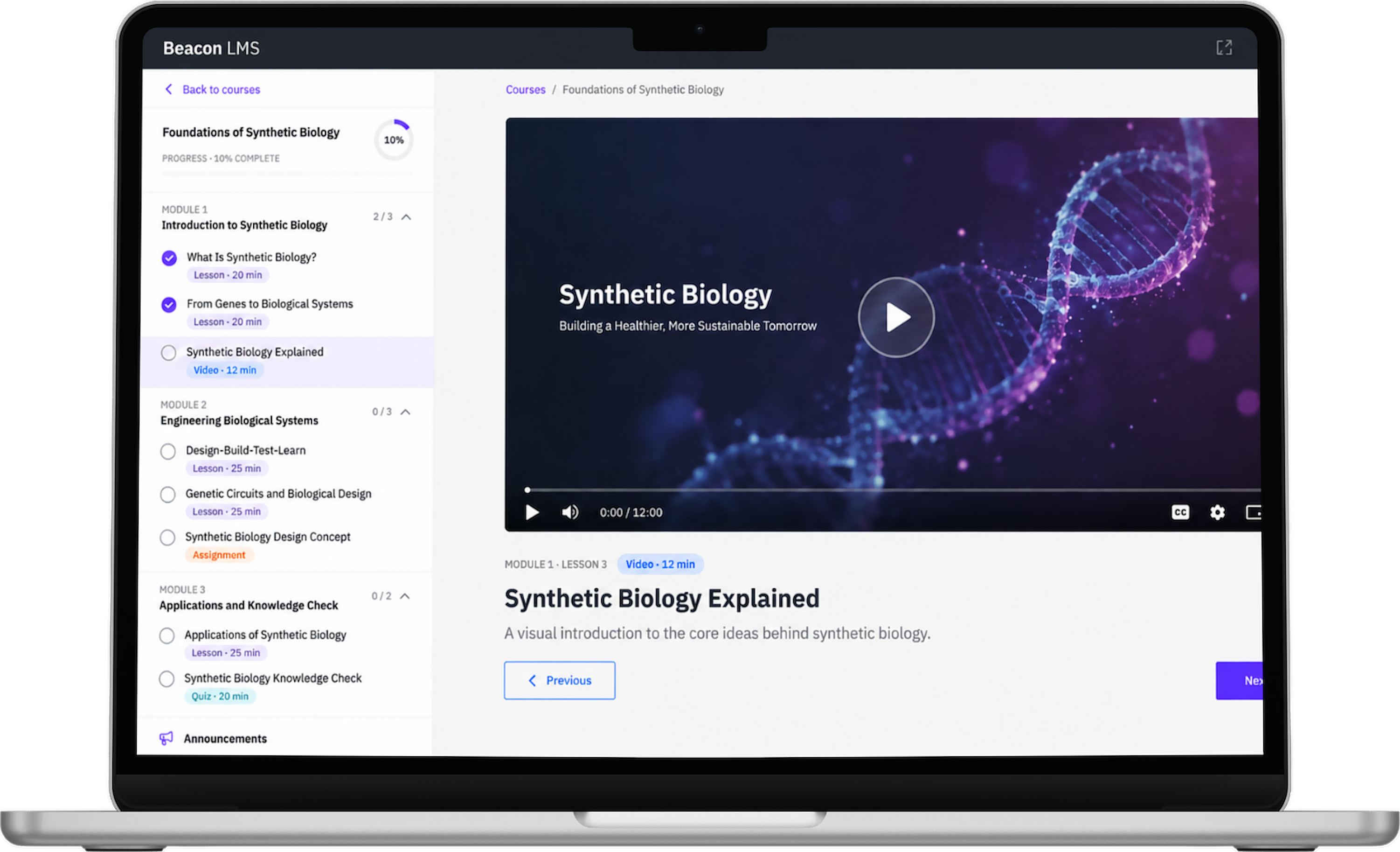Mark Design-Build-Test-Learn circle as complete

click(167, 451)
